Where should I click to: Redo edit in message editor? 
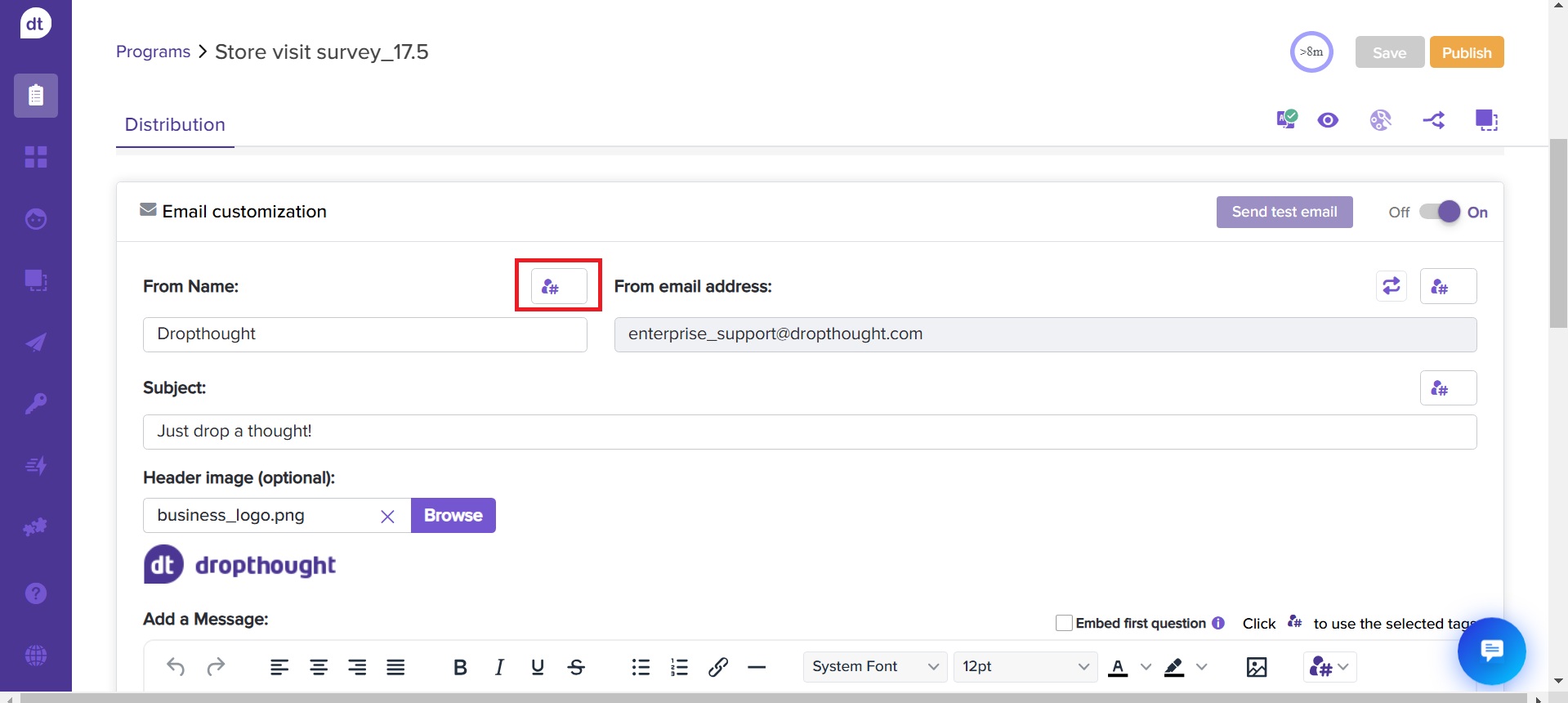216,667
